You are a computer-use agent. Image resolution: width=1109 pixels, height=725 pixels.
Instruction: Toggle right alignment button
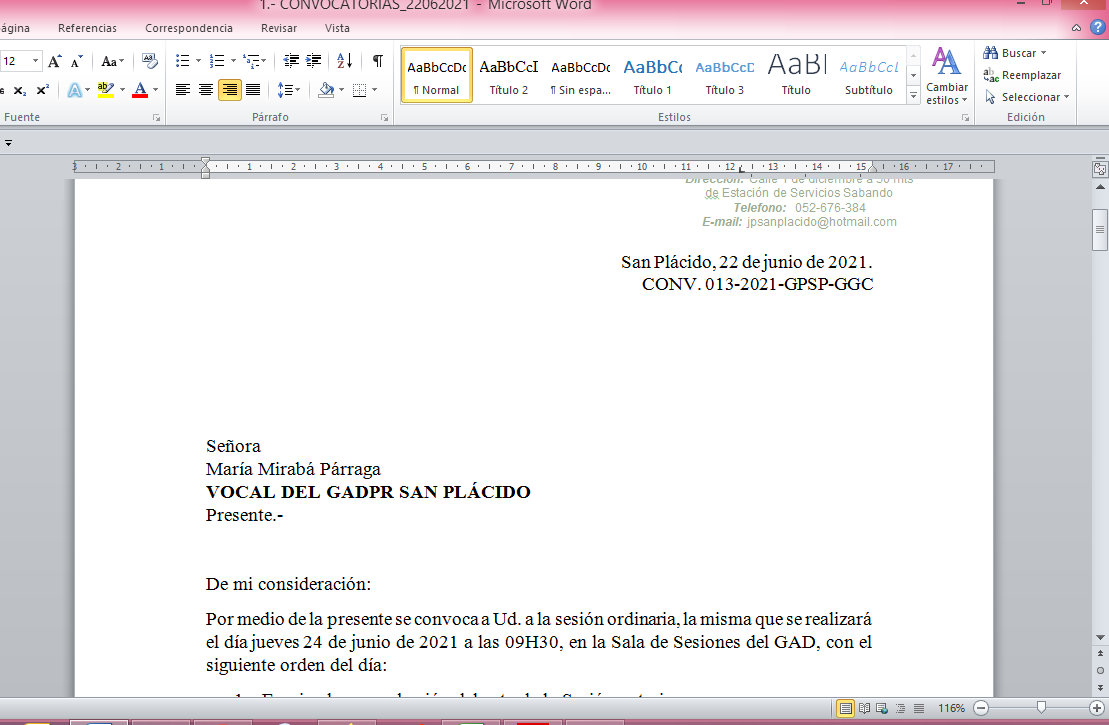click(230, 90)
